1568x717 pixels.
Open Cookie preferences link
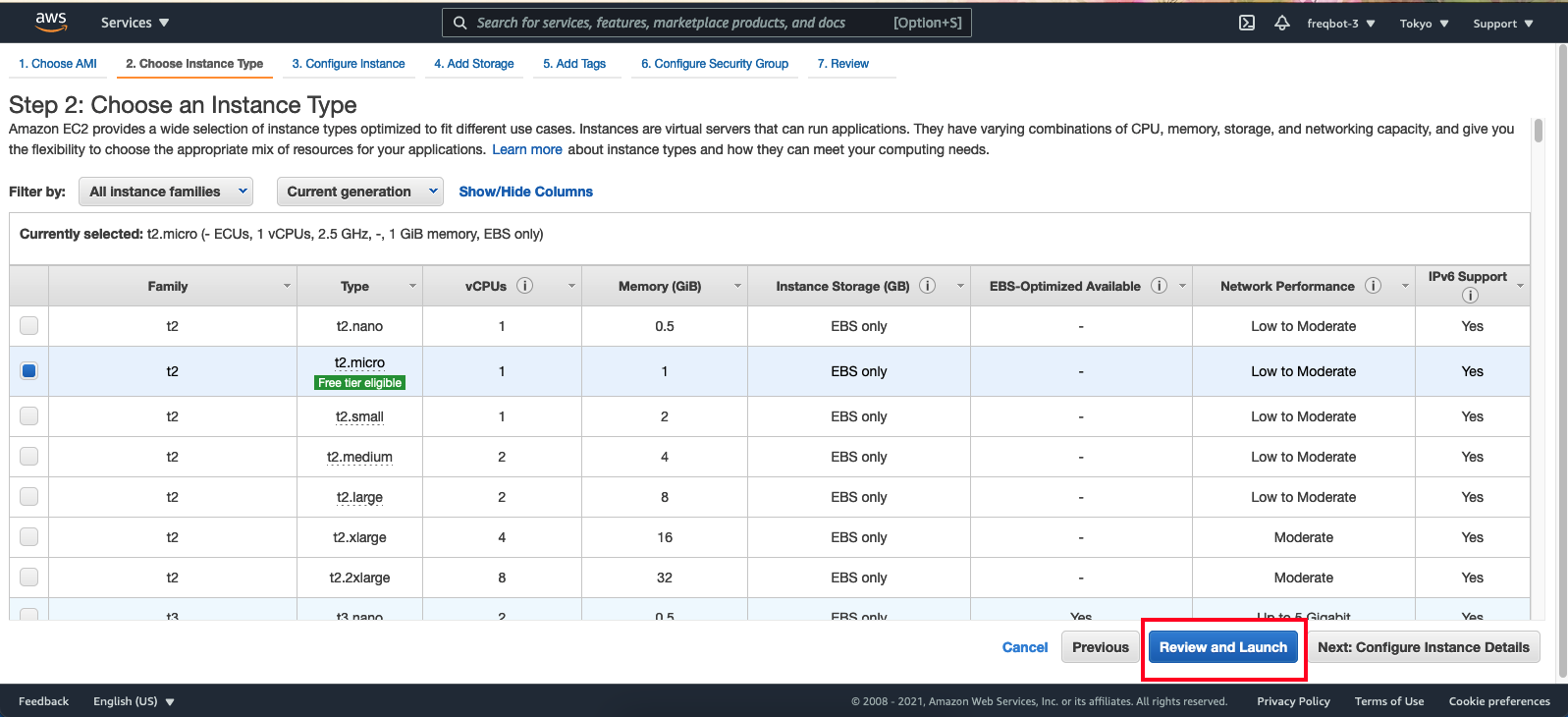point(1499,701)
